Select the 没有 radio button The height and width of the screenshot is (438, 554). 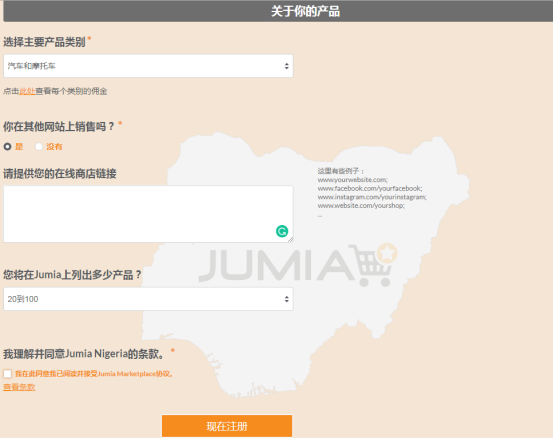pos(39,147)
